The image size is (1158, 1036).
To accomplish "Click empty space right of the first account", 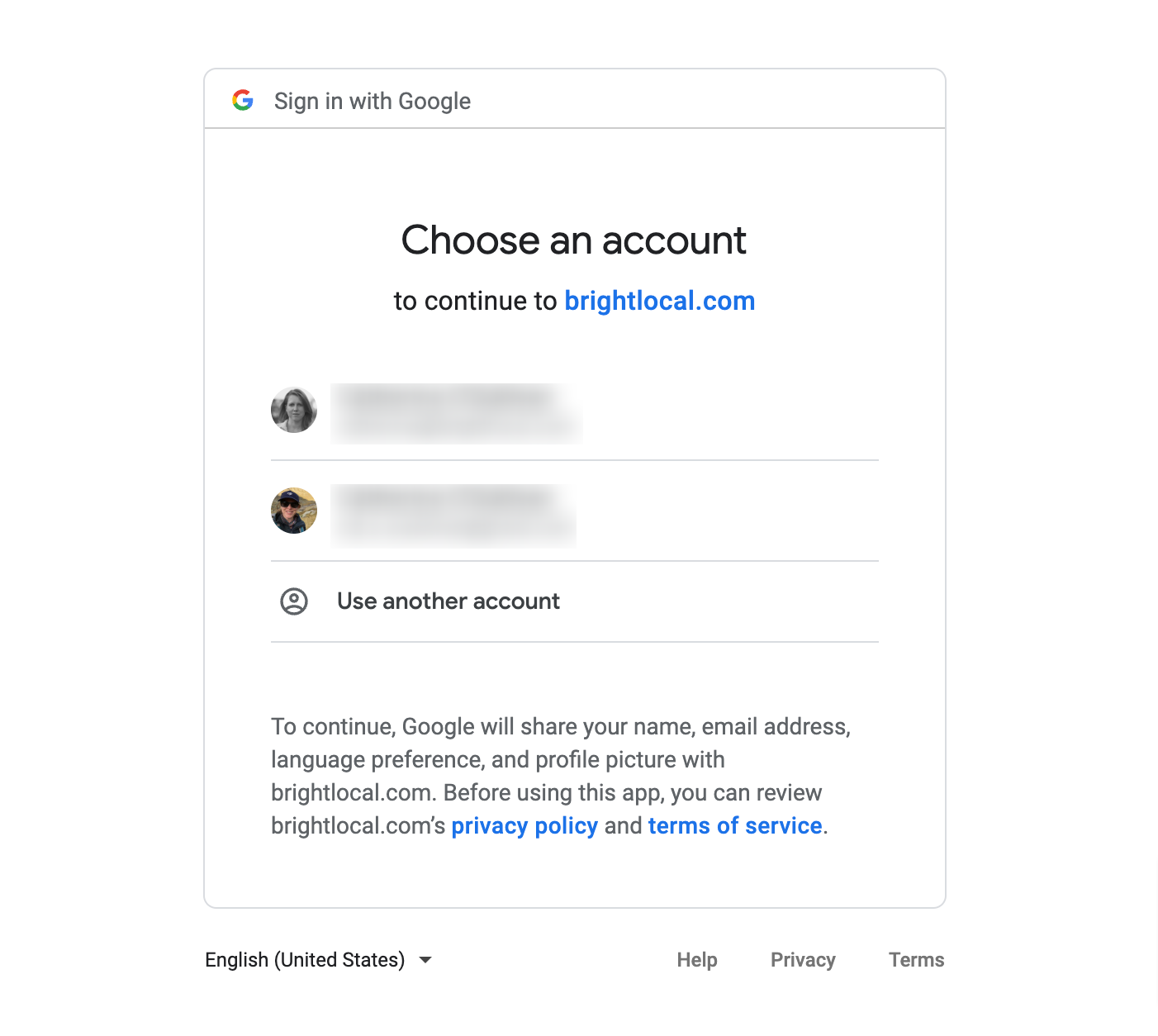I will [x=731, y=413].
